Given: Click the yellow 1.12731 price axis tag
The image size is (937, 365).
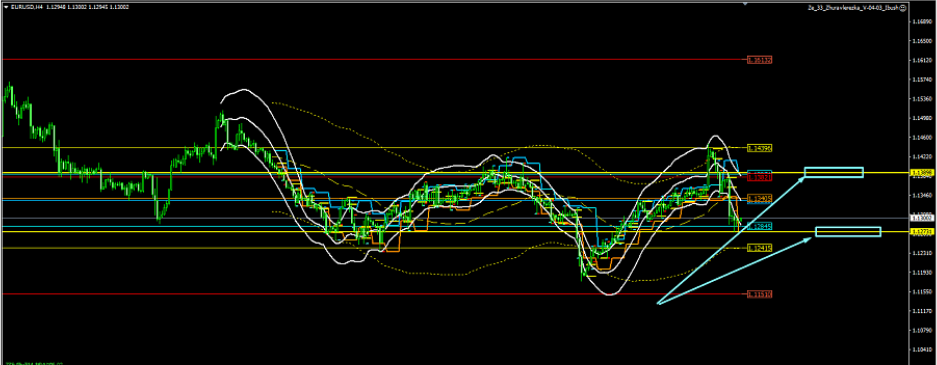Looking at the screenshot, I should tap(921, 231).
